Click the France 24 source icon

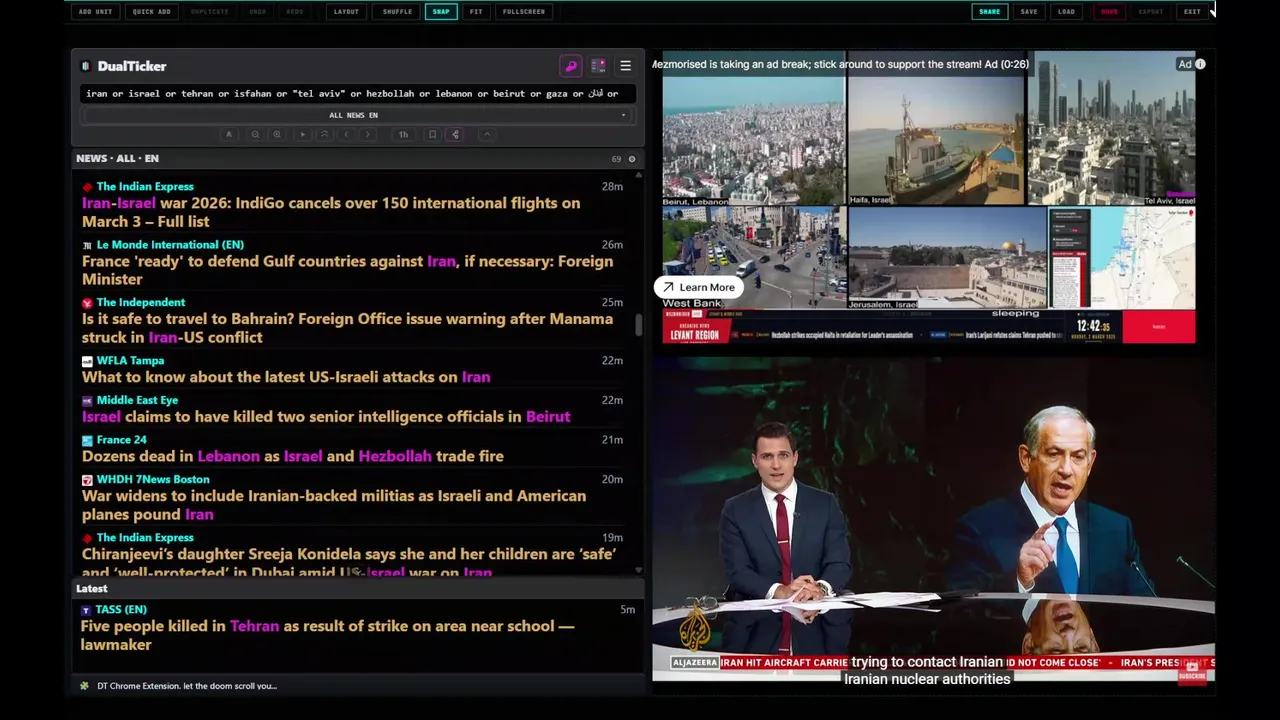point(87,440)
